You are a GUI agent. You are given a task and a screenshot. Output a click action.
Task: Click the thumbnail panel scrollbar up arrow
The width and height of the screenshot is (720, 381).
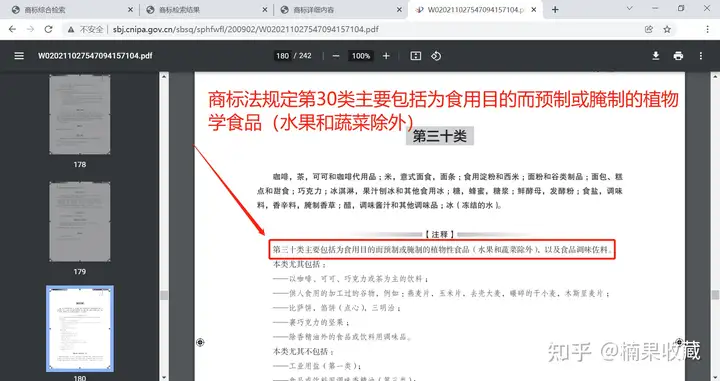(x=164, y=77)
